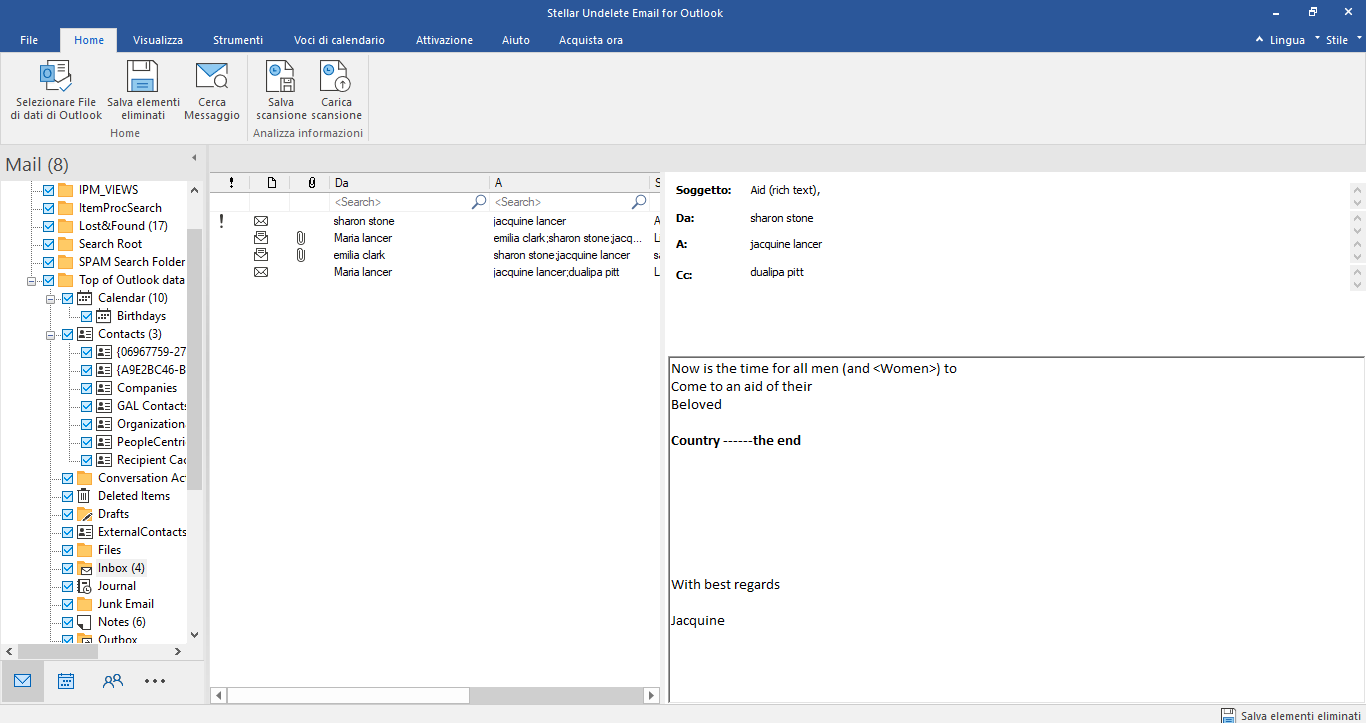This screenshot has width=1366, height=723.
Task: Click Soggetto field scroll-down arrow
Action: click(x=1357, y=202)
